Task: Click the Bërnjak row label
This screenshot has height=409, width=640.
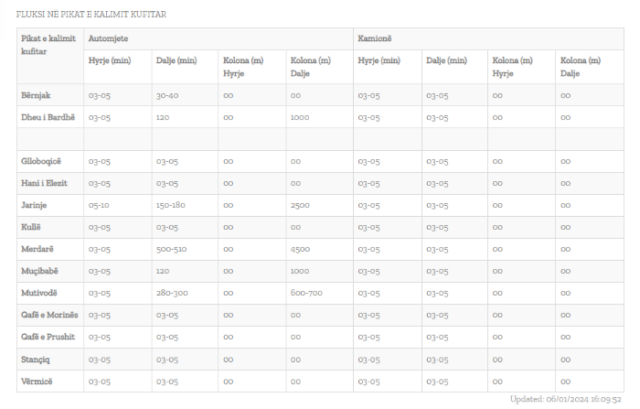Action: (x=36, y=95)
